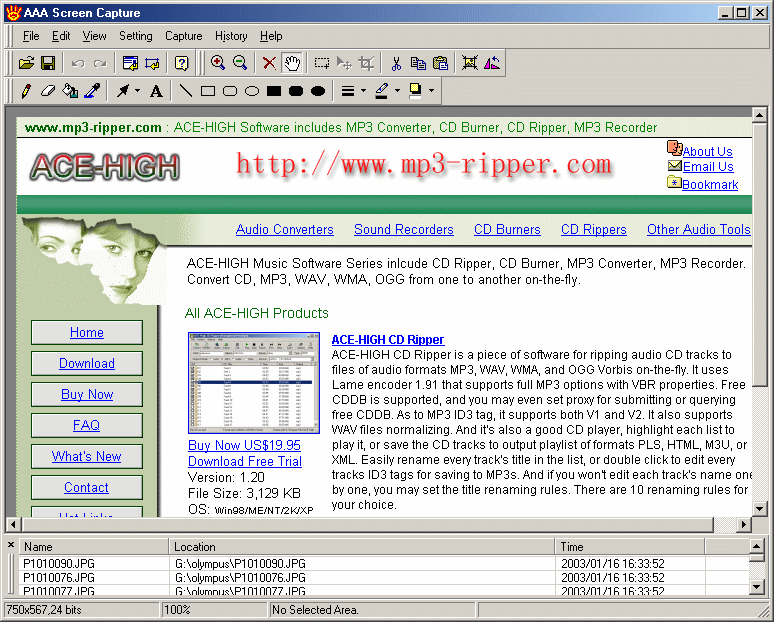This screenshot has width=774, height=622.
Task: Click the Crop tool icon
Action: (x=366, y=63)
